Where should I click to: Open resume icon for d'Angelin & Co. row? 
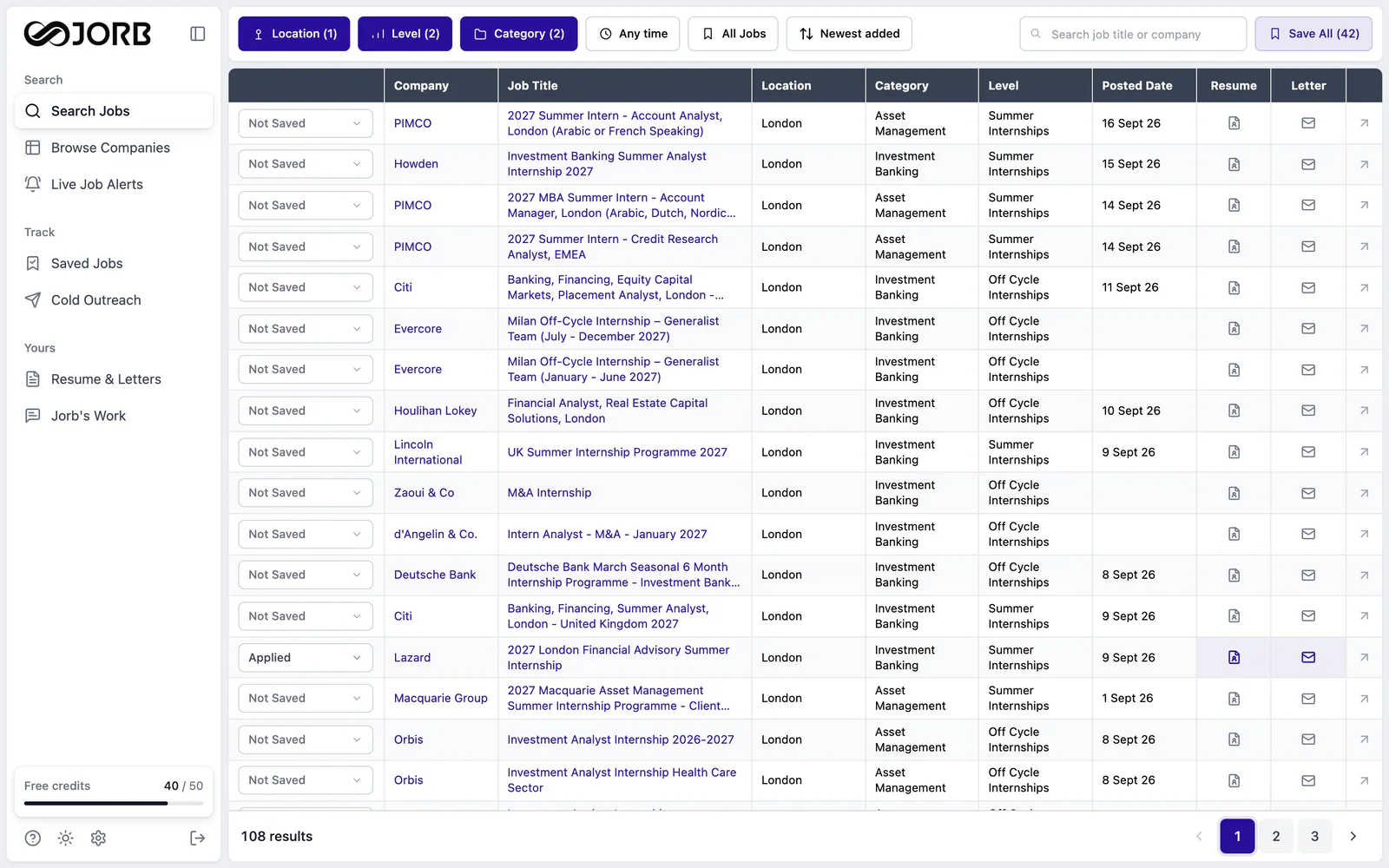[1234, 535]
